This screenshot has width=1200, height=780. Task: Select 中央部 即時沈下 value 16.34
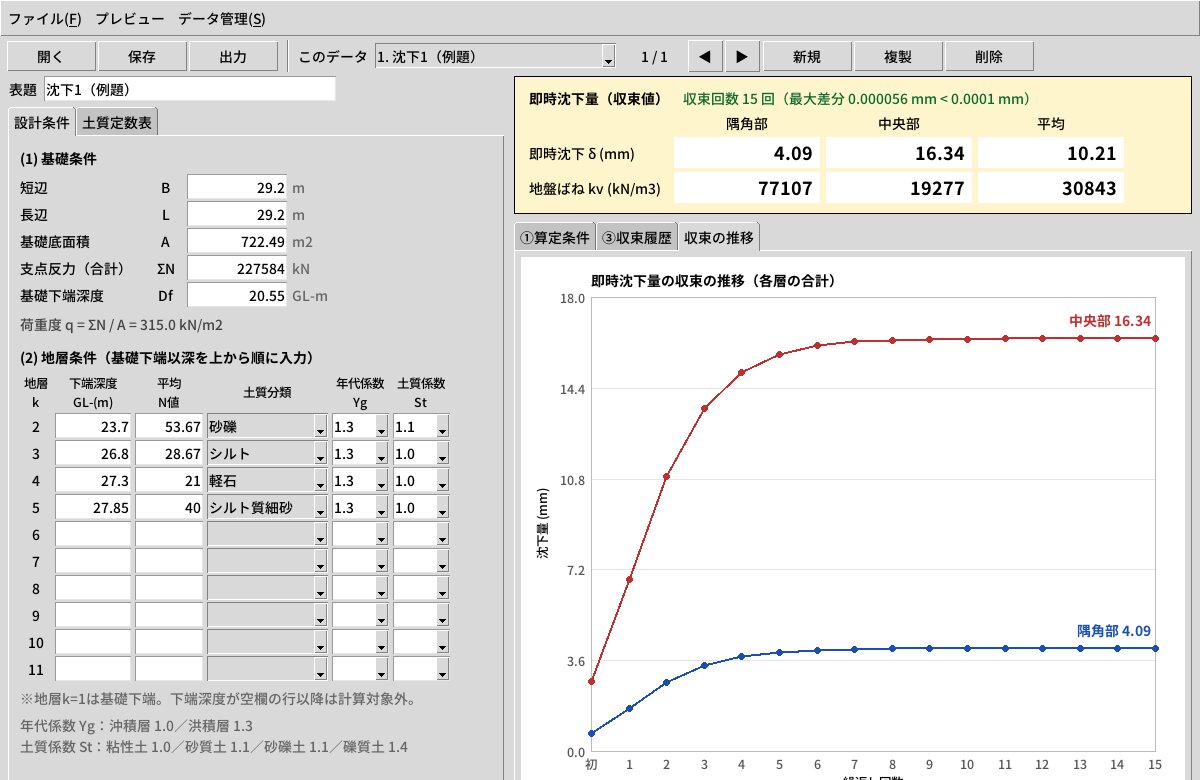point(899,153)
